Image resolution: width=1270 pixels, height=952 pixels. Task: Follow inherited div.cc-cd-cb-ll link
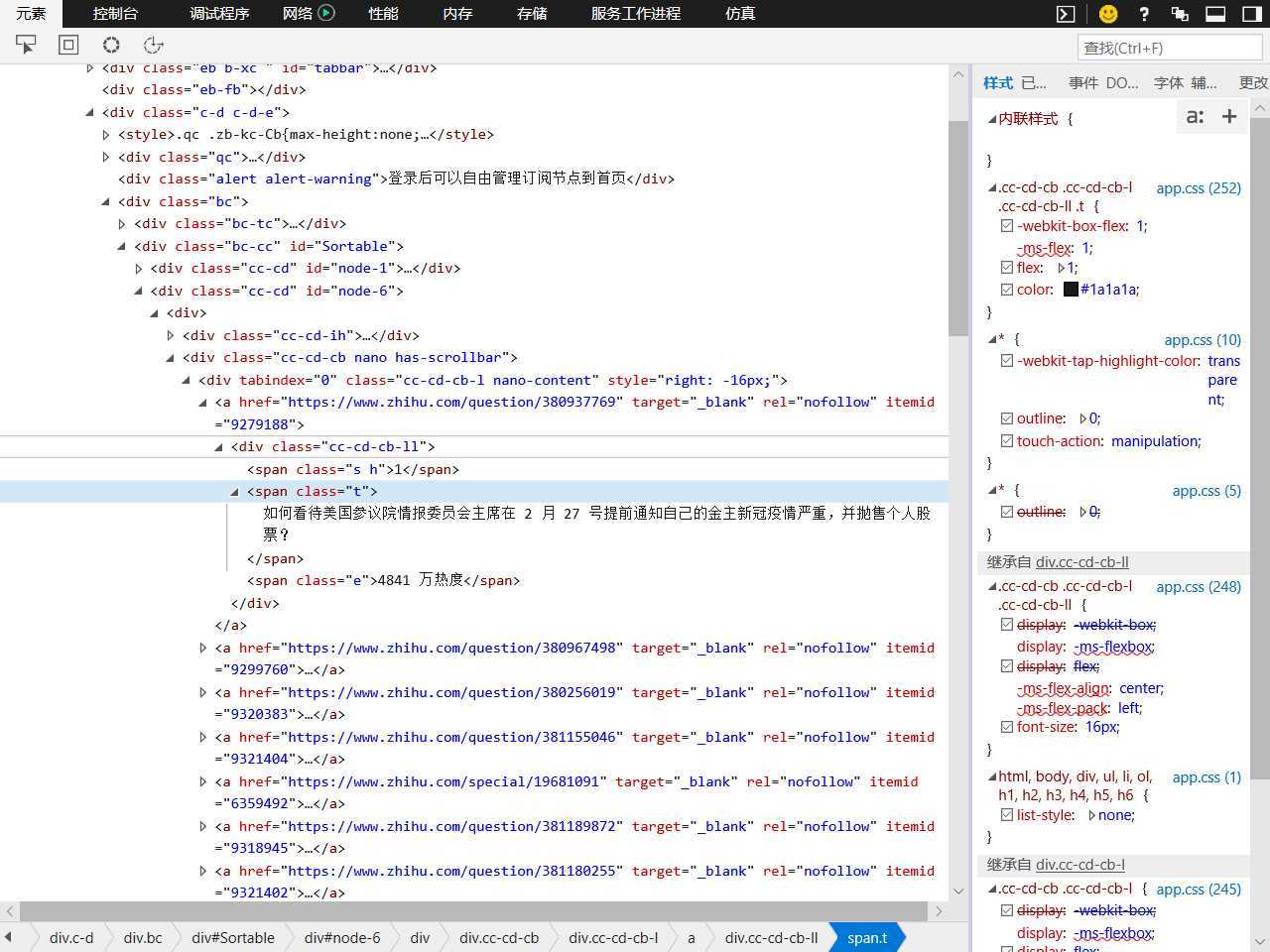click(1082, 562)
